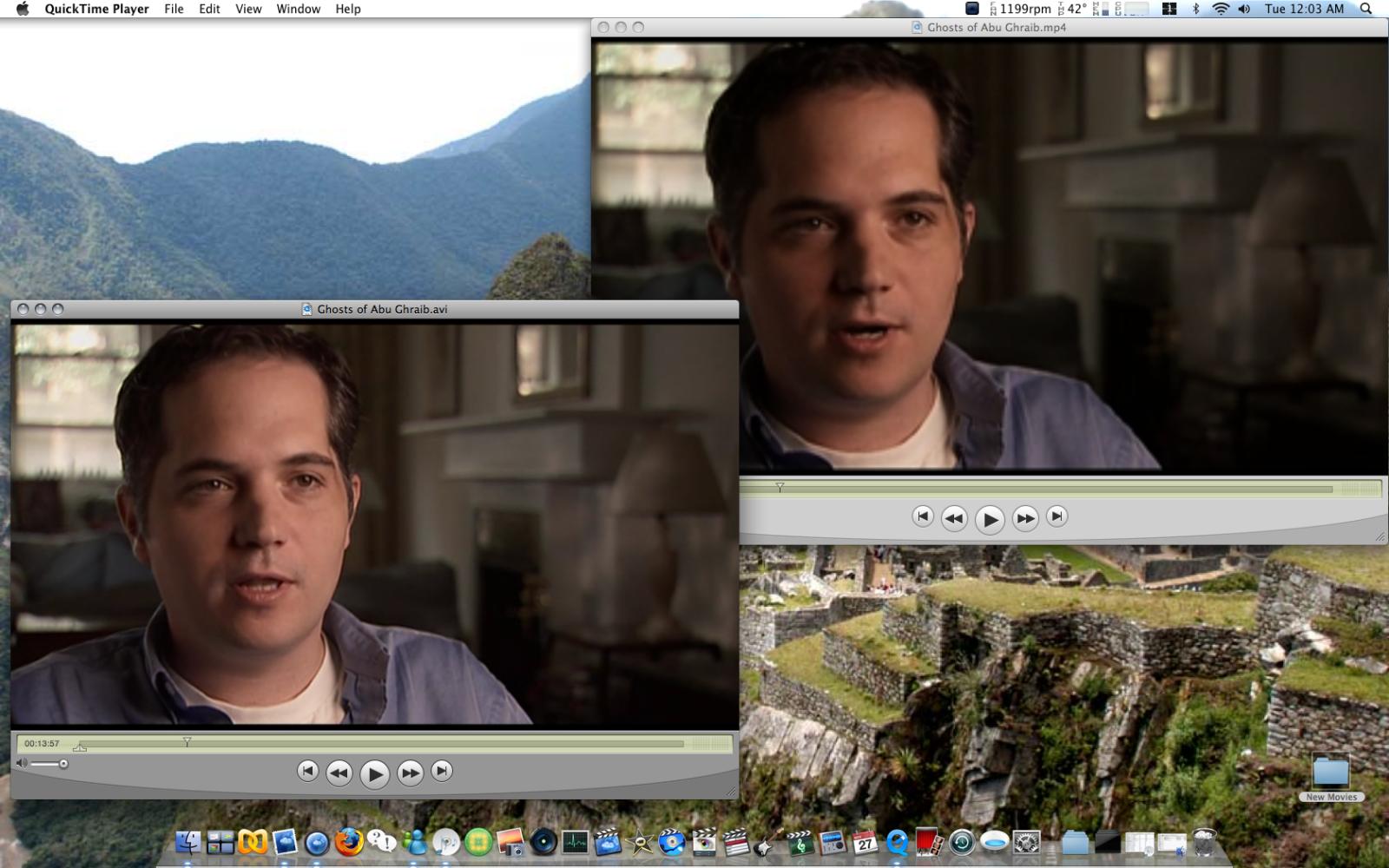Click the .mp4 timeline playhead marker

pyautogui.click(x=780, y=488)
